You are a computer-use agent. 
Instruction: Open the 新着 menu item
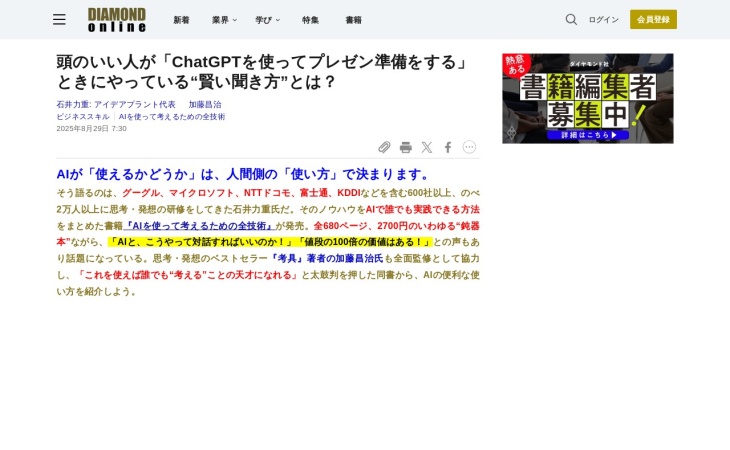click(x=182, y=20)
